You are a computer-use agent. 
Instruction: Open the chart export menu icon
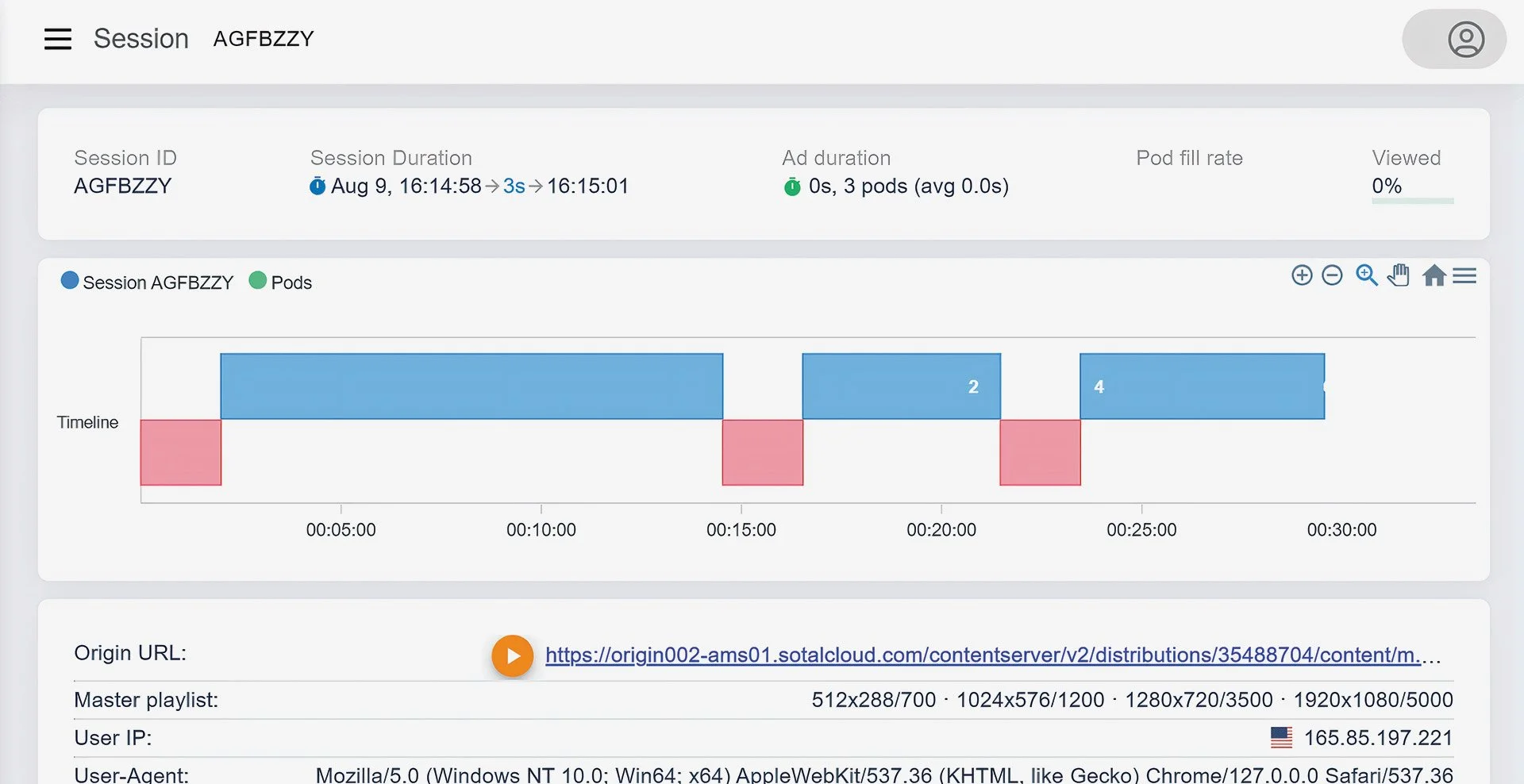pos(1464,275)
